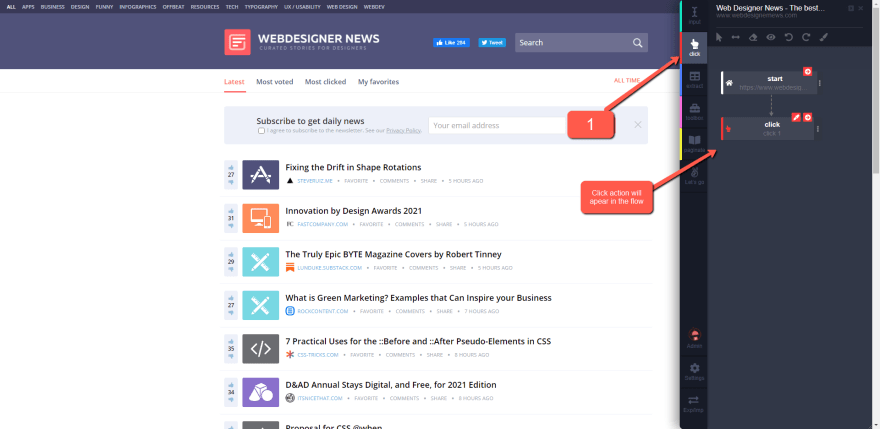Viewport: 880px width, 429px height.
Task: Click the D&AD Annual purple thumbnail
Action: click(x=260, y=392)
